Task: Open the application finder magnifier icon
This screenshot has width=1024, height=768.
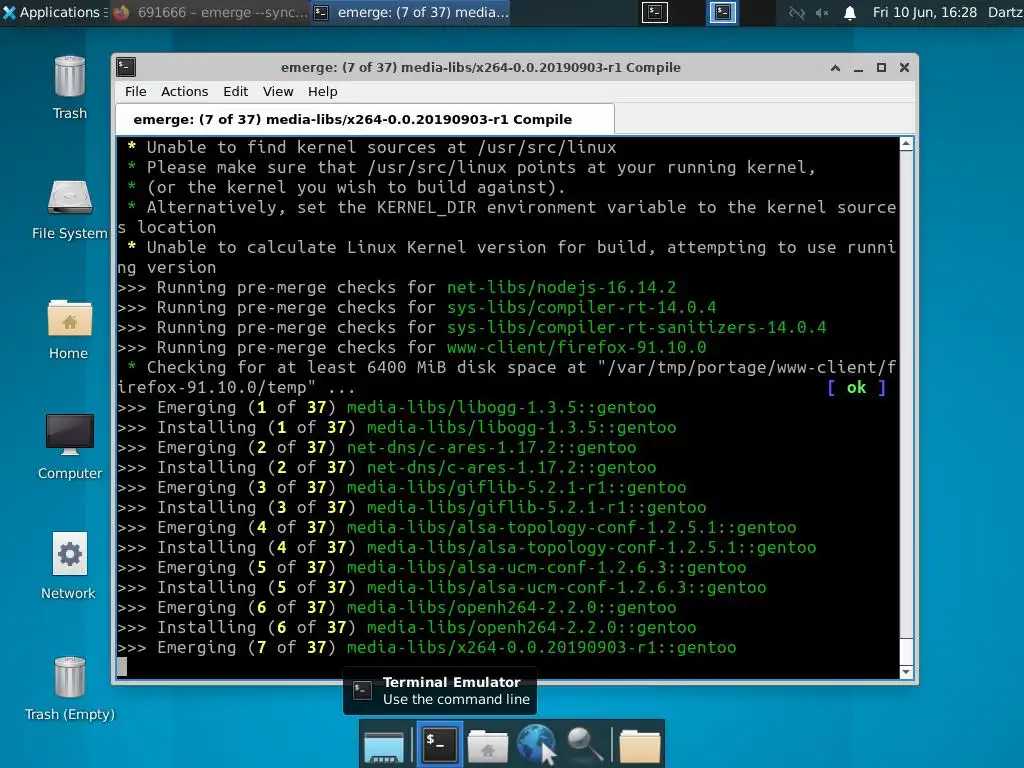Action: 584,744
